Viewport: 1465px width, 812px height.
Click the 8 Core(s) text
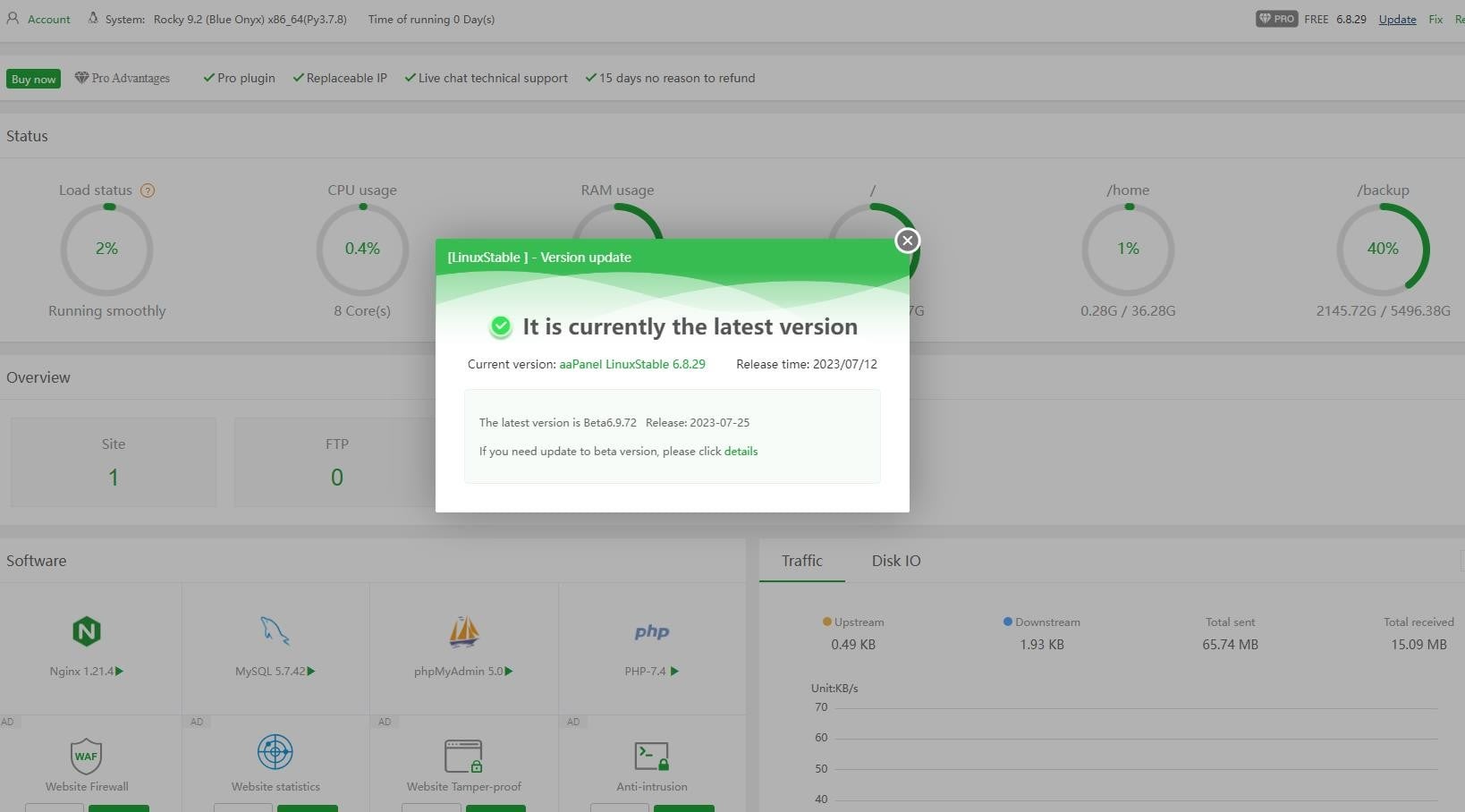[362, 311]
